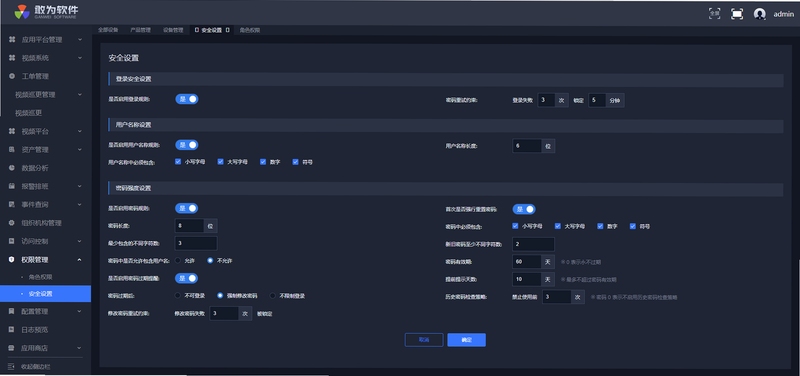This screenshot has width=800, height=376.
Task: Click the 配置管理 sidebar icon
Action: (12, 311)
